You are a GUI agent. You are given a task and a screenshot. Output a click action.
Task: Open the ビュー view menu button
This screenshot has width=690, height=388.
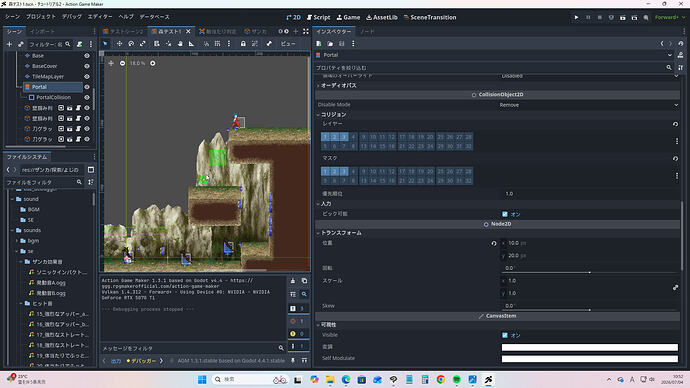click(x=288, y=44)
